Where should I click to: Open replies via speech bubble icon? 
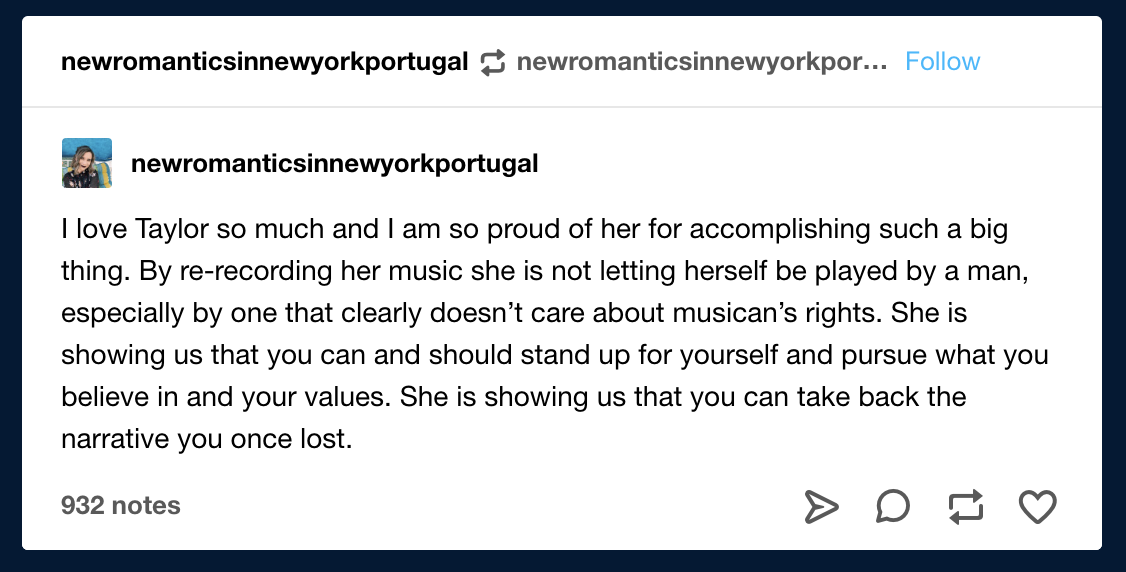tap(893, 507)
